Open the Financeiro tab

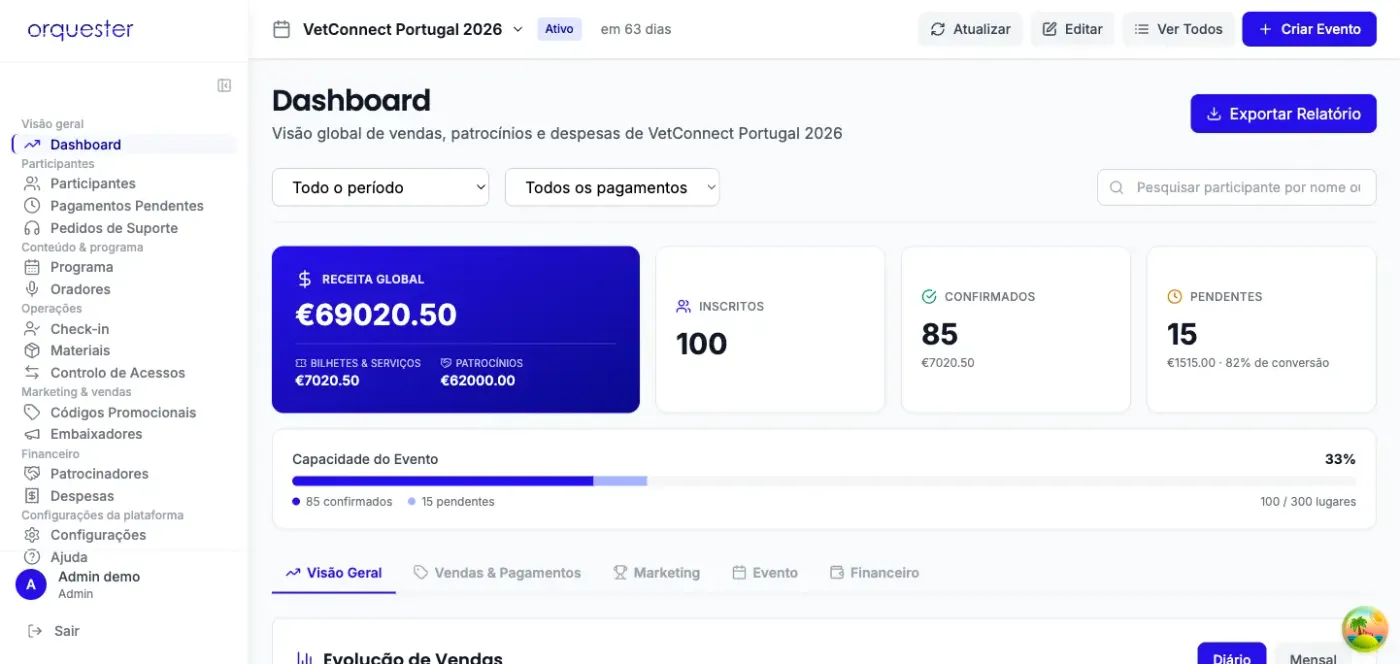874,573
